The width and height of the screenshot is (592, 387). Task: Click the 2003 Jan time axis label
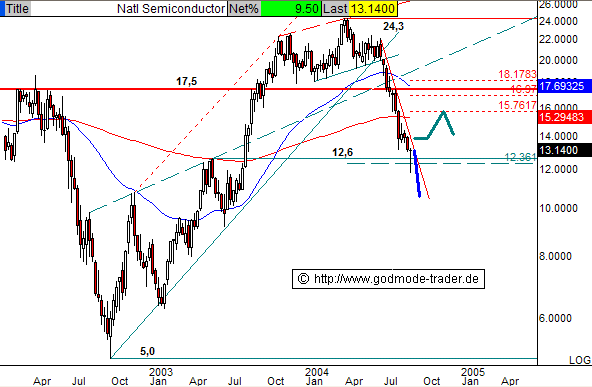[x=159, y=376]
